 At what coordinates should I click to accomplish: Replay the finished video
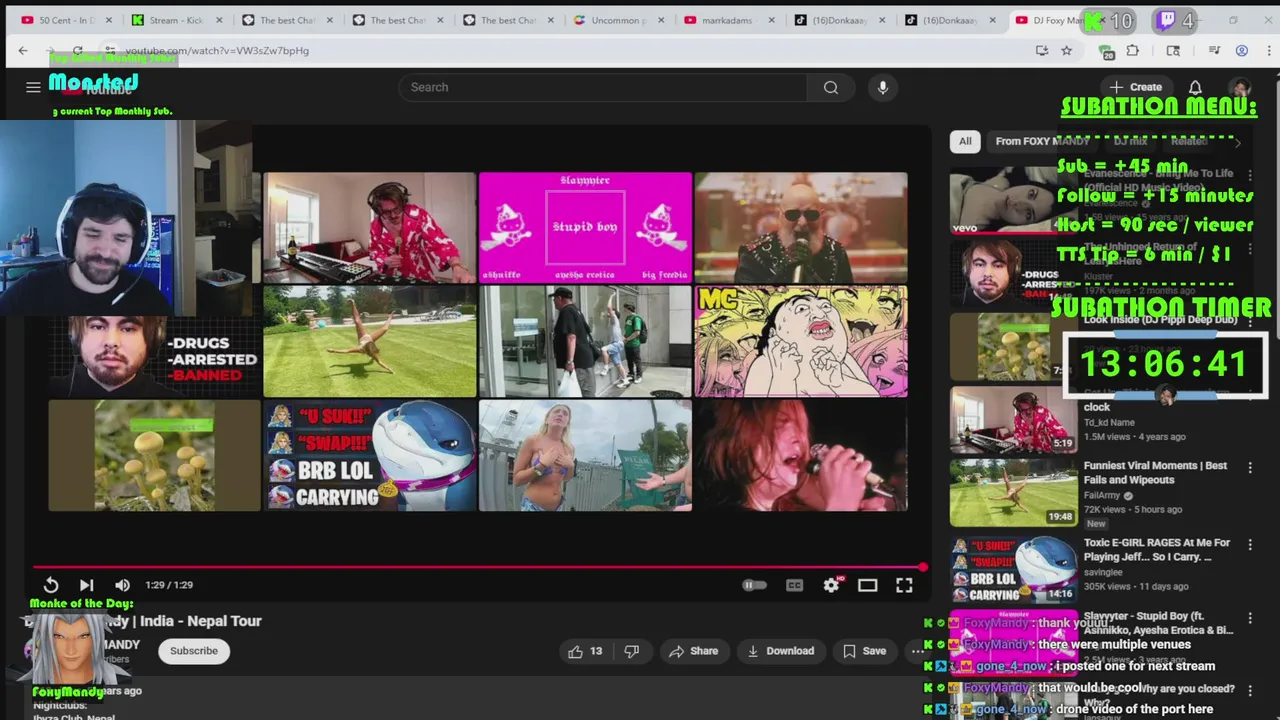(x=51, y=585)
